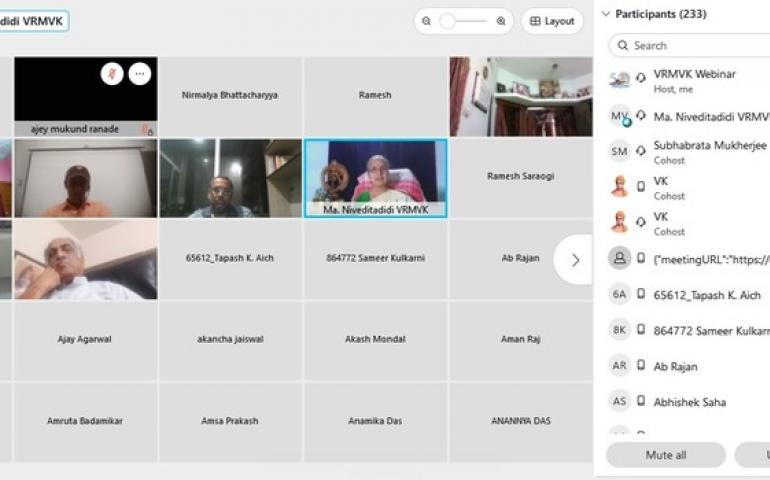Image resolution: width=770 pixels, height=480 pixels.
Task: Click audio icon beside Ma. Niveditadidi VRMVK
Action: 641,115
